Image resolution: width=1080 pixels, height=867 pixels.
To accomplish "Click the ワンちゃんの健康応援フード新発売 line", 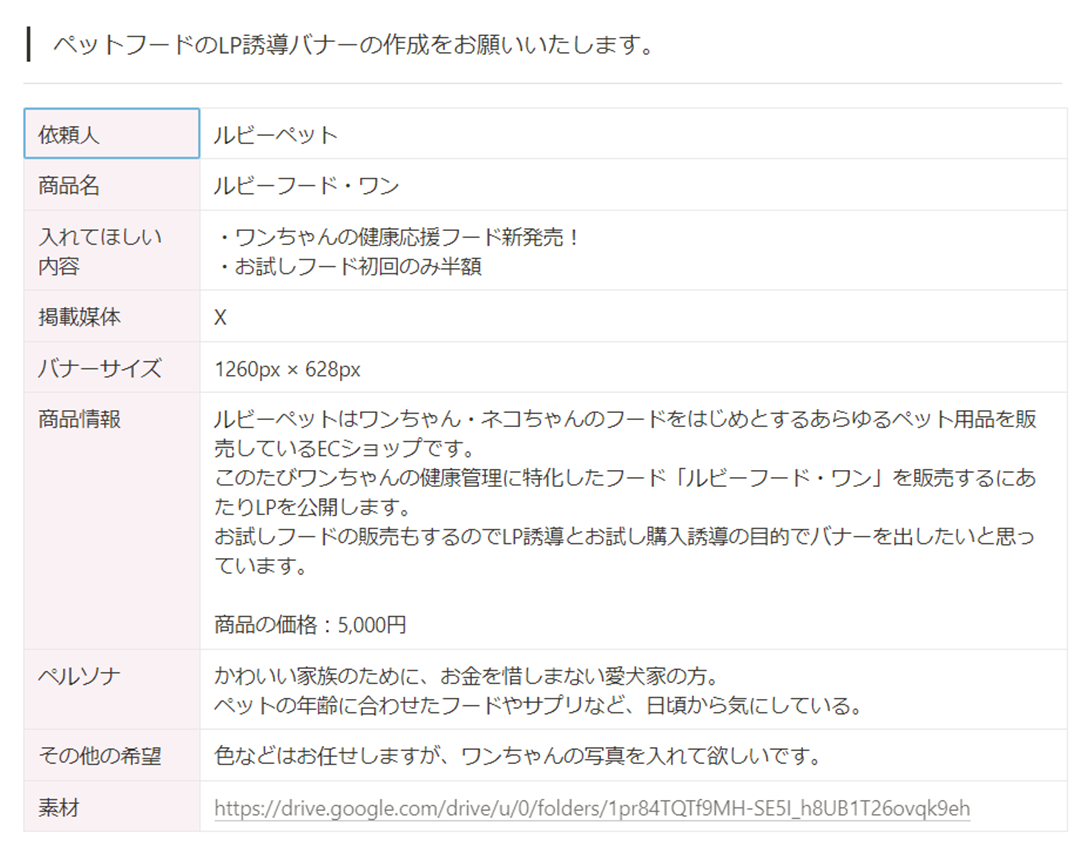I will 399,238.
